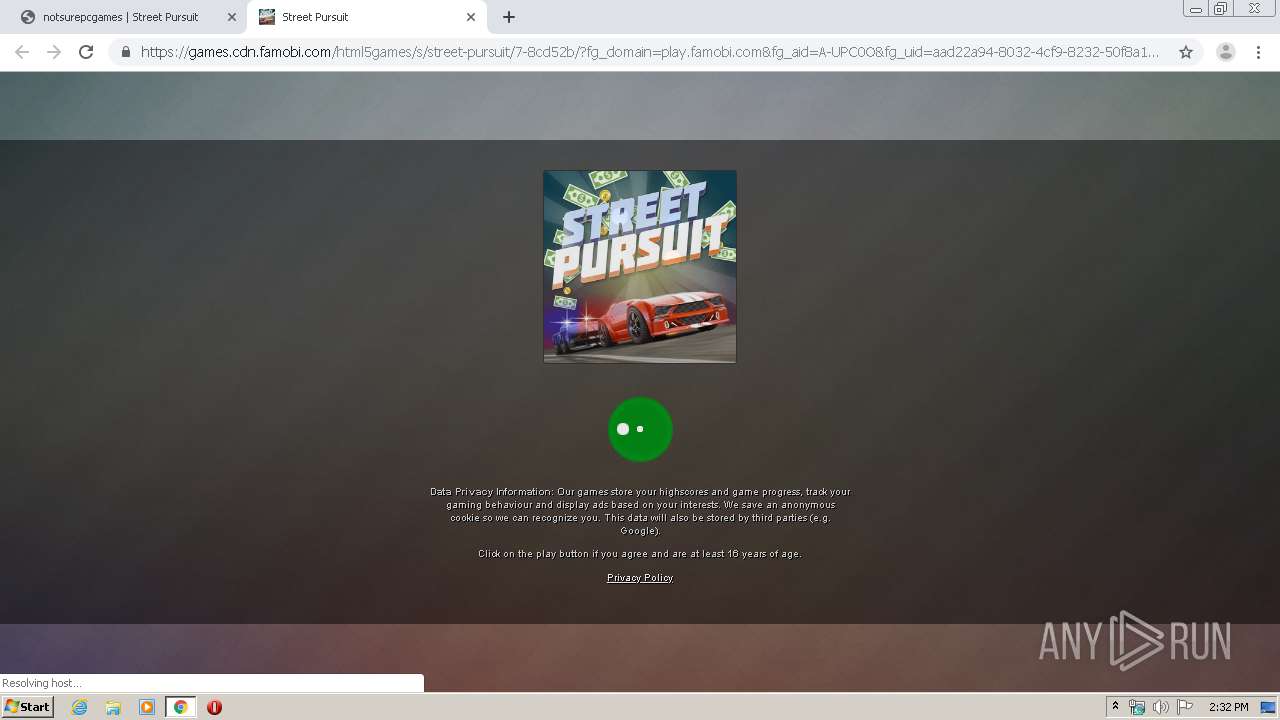Open the Action Center flag icon
Viewport: 1280px width, 720px height.
point(1185,707)
